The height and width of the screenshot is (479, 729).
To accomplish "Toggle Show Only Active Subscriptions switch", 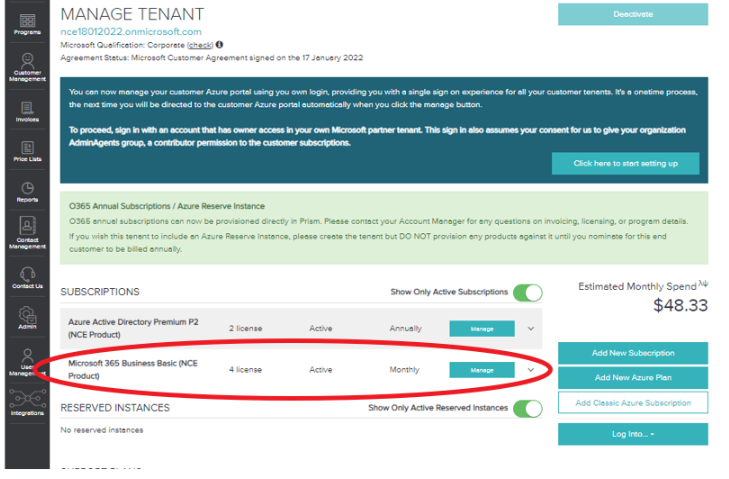I will coord(527,292).
